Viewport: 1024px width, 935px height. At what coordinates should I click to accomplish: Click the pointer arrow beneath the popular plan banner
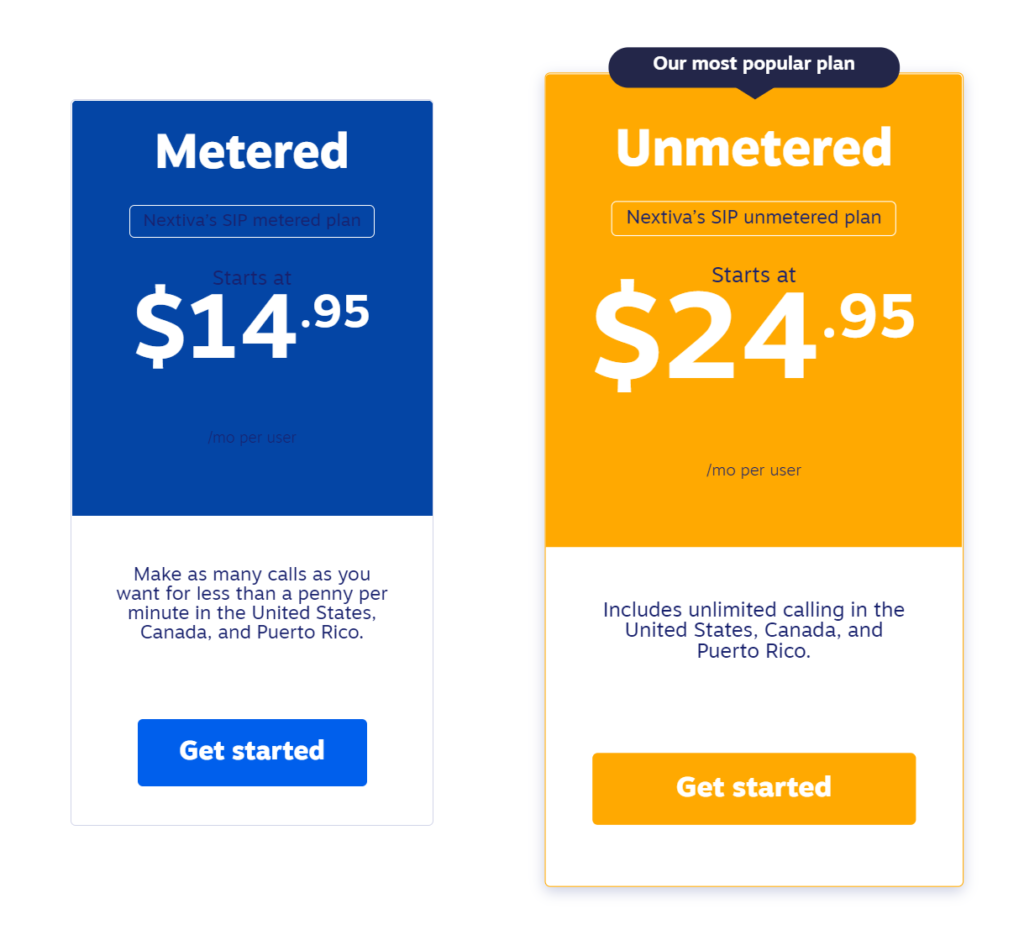point(754,93)
